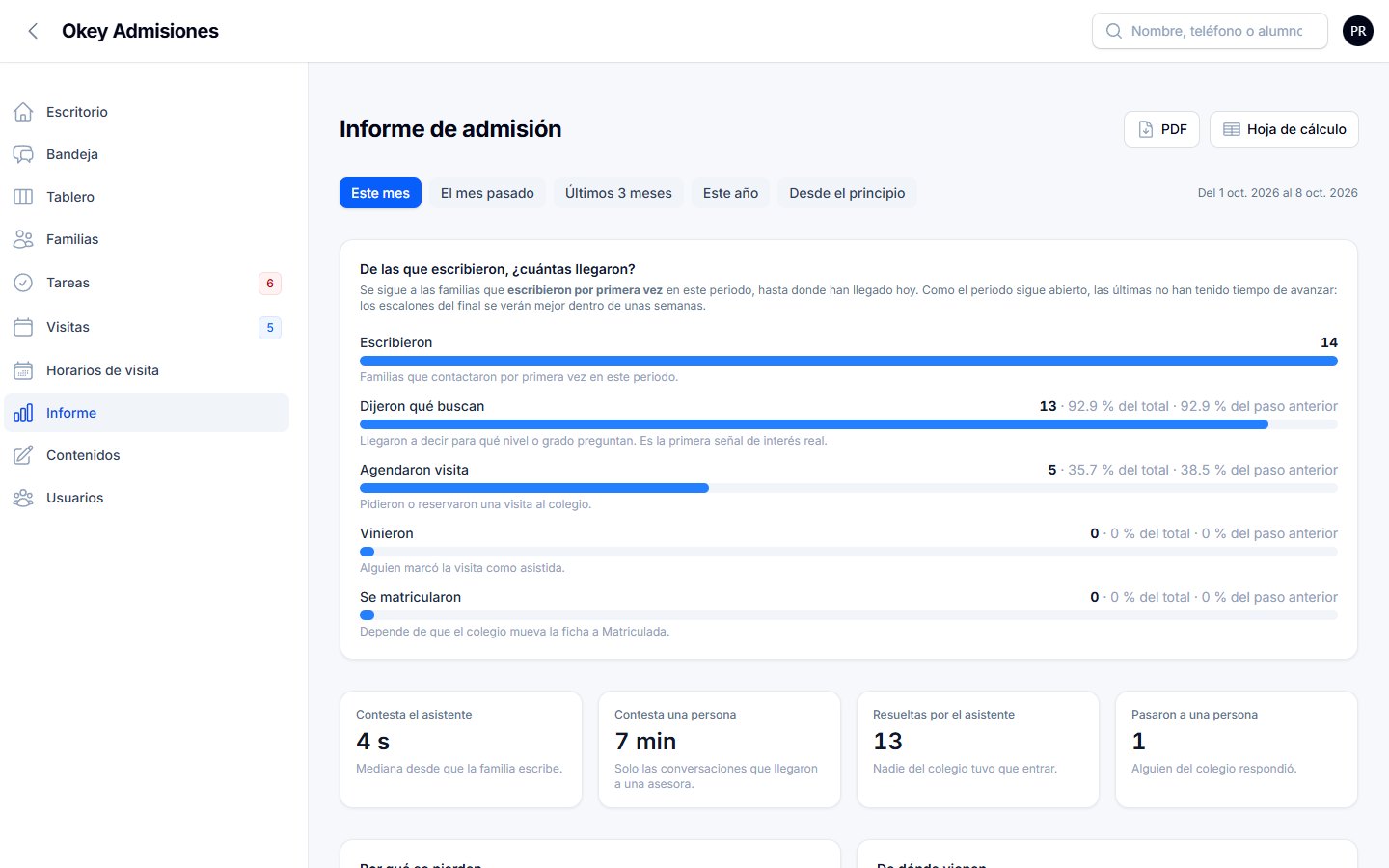Click the Contesta una persona 7 min card
This screenshot has height=868, width=1389.
720,749
